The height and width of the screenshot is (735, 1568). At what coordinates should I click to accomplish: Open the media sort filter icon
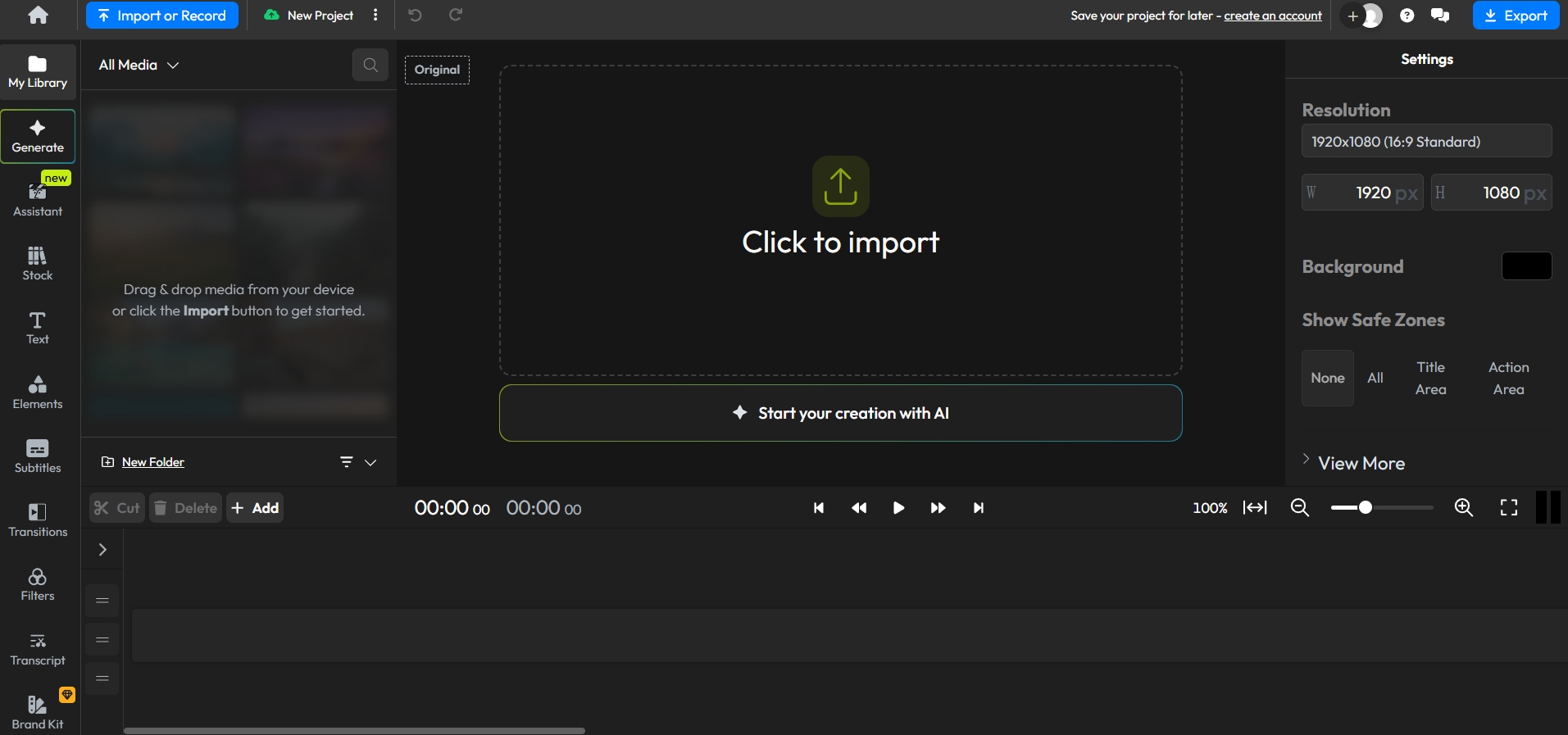[347, 462]
